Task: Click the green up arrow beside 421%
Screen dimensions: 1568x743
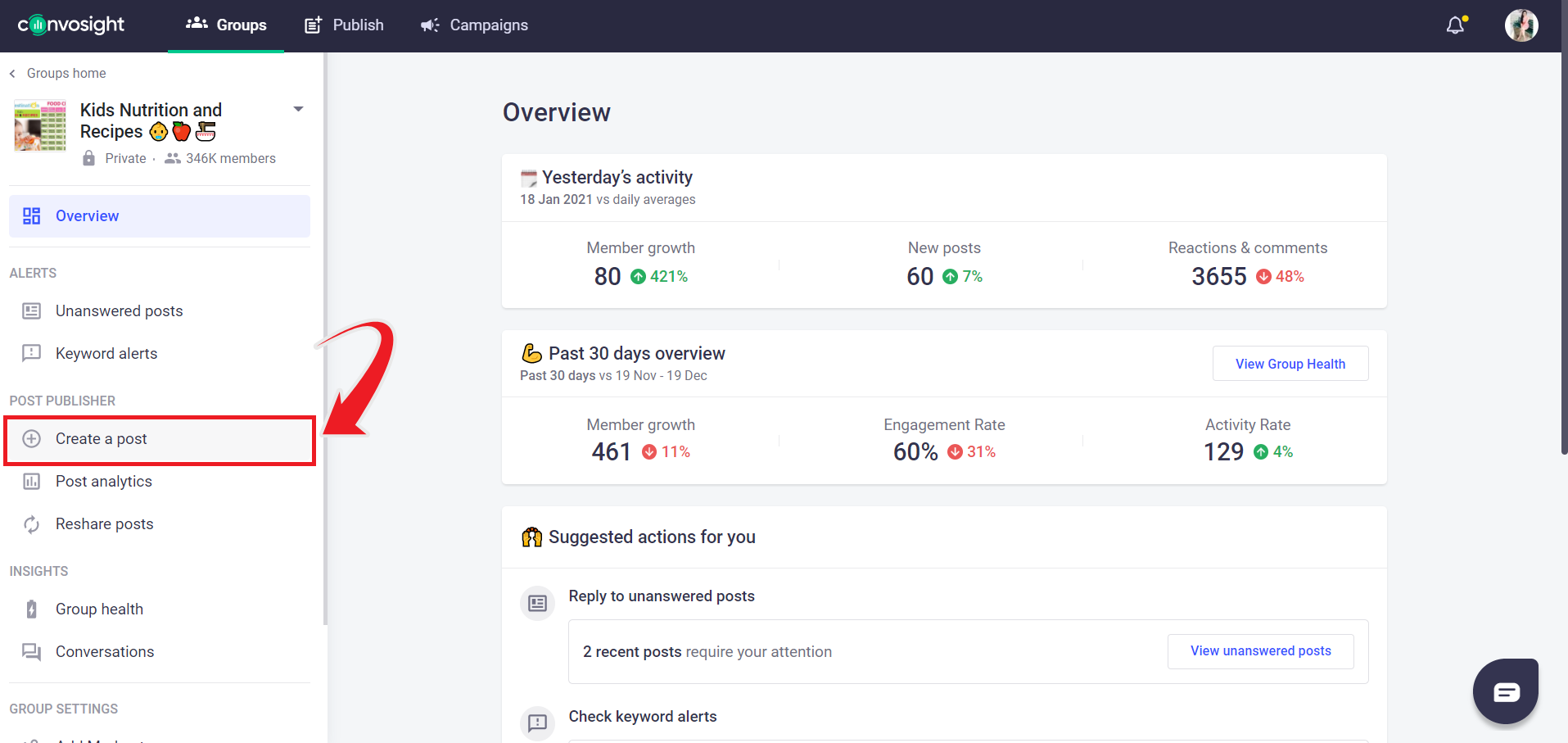Action: click(638, 277)
